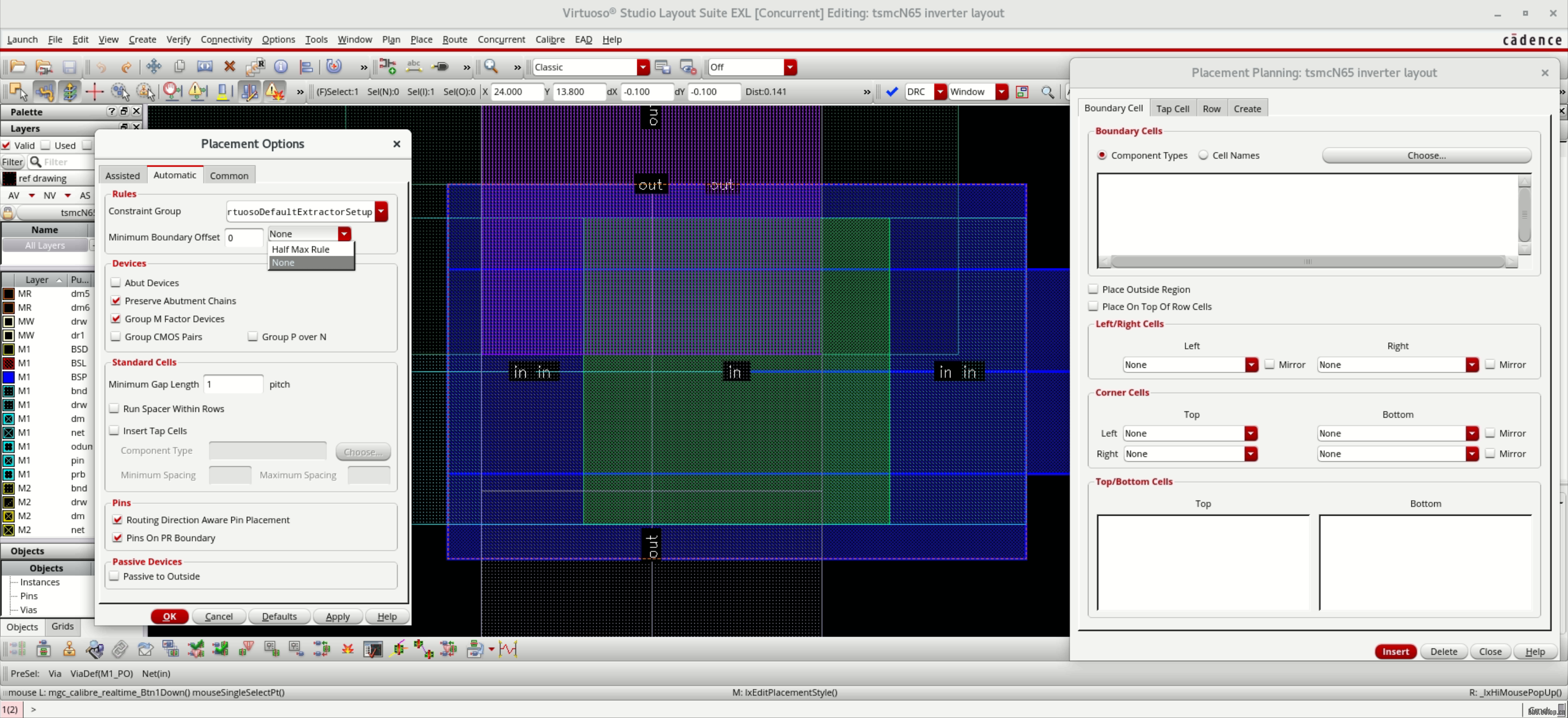Open the Route menu
This screenshot has width=1568, height=718.
454,39
